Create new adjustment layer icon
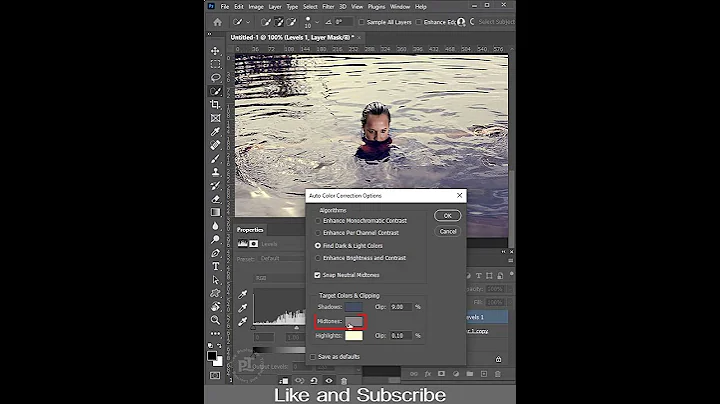The height and width of the screenshot is (404, 720). point(456,374)
